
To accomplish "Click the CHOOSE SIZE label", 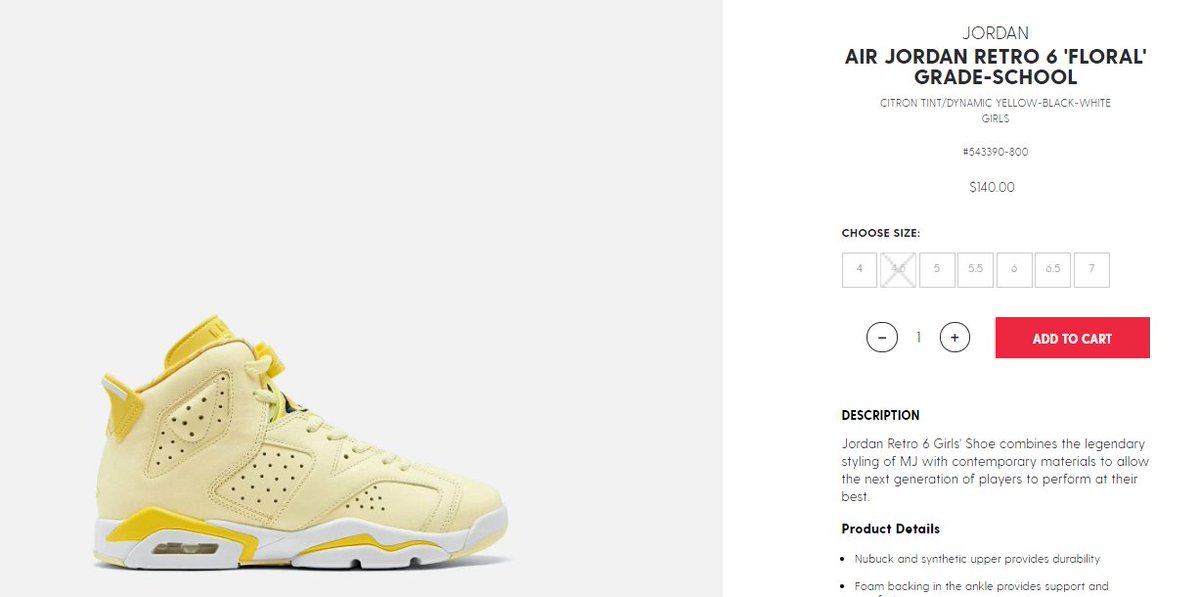I will click(880, 233).
